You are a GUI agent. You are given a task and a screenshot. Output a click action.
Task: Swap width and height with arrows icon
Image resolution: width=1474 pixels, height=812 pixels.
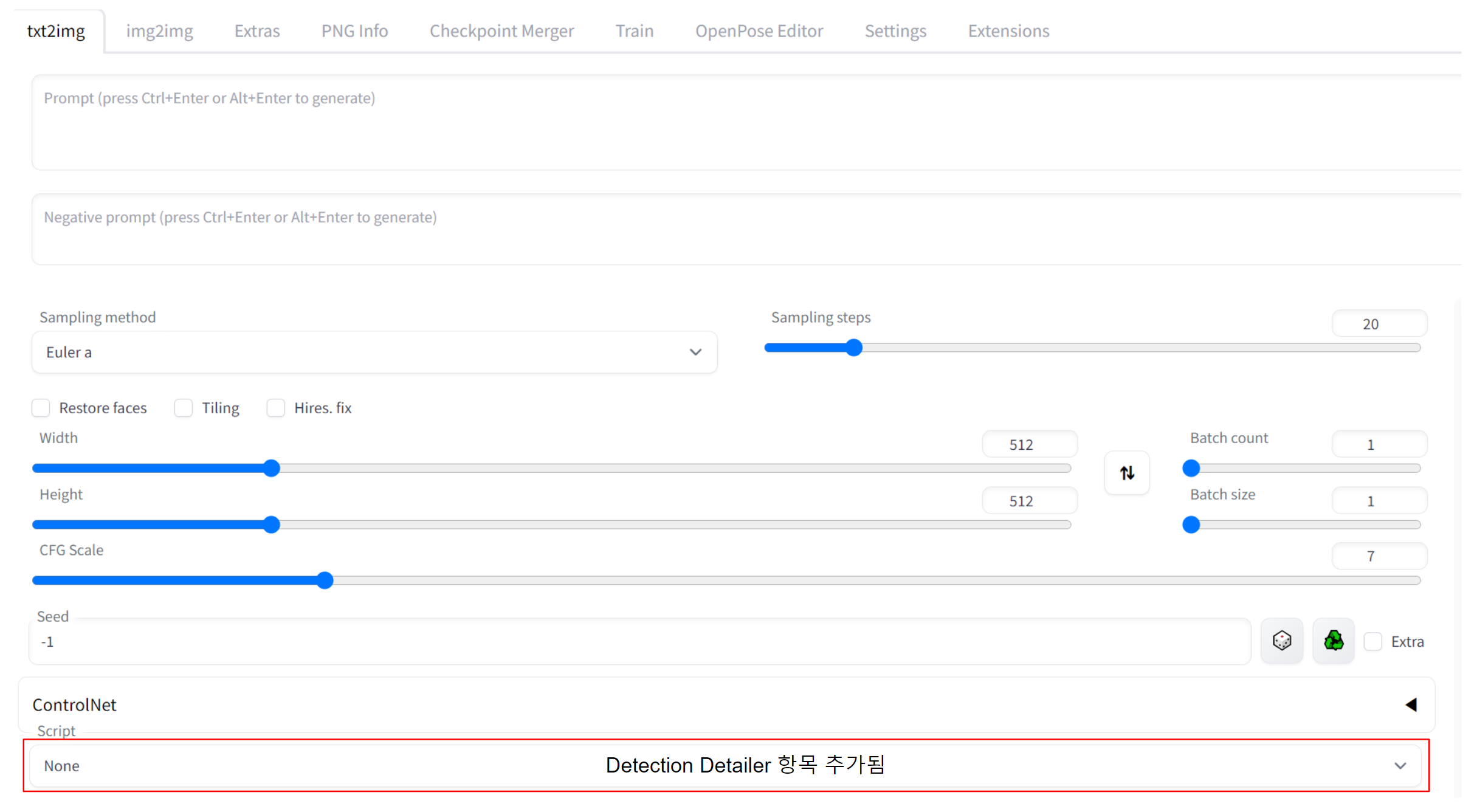[1126, 473]
